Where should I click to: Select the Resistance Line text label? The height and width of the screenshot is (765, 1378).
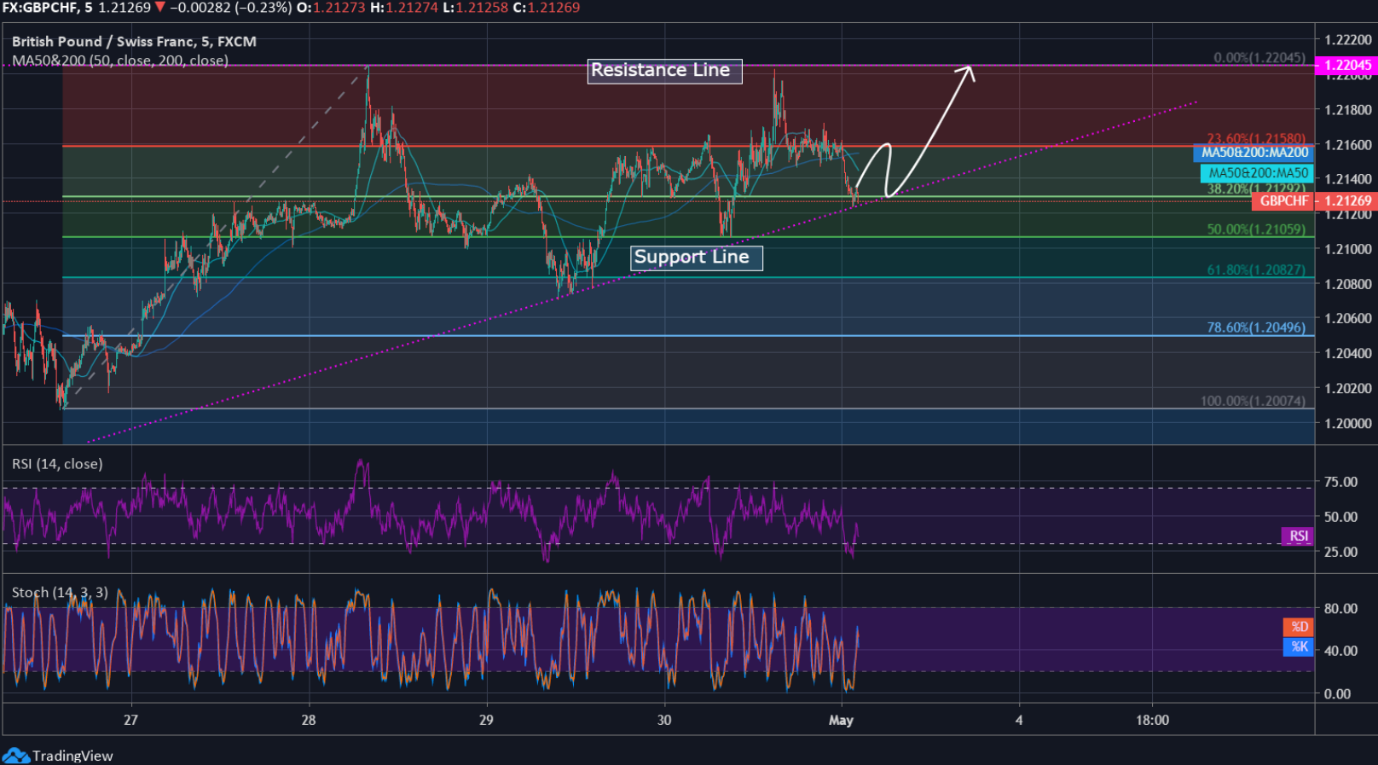pos(660,70)
